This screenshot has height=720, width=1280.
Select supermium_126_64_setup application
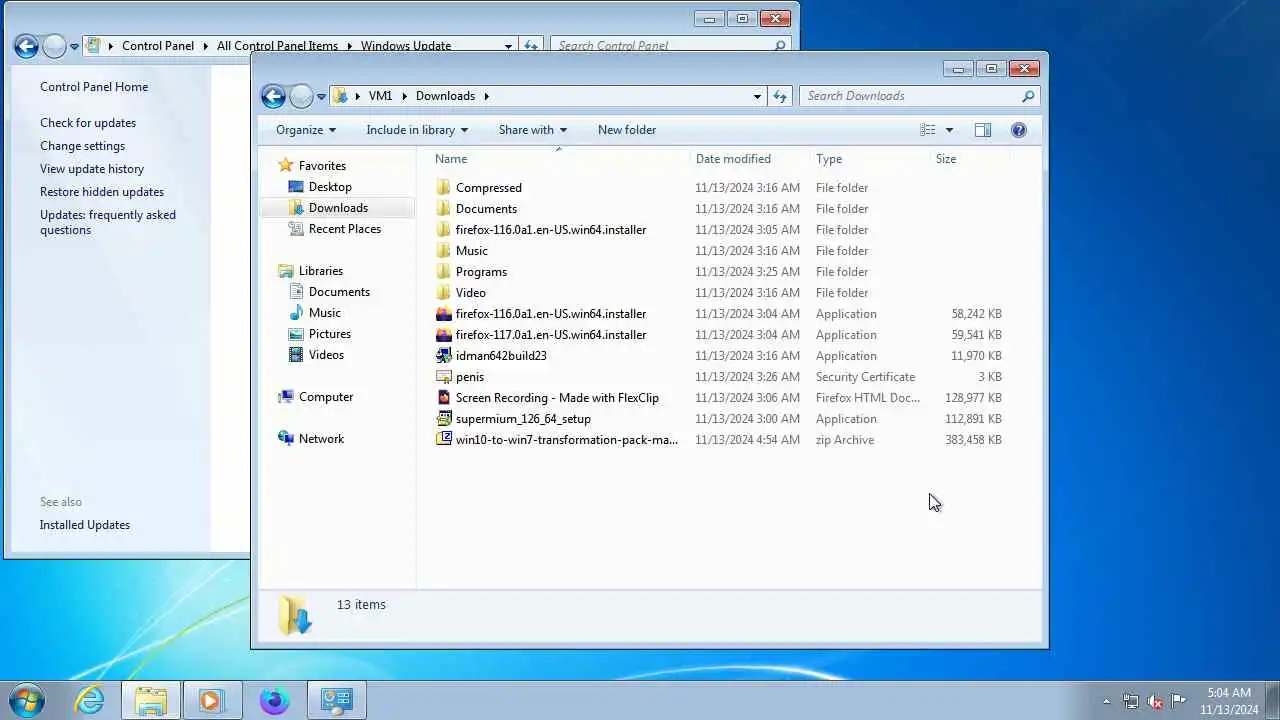tap(523, 419)
